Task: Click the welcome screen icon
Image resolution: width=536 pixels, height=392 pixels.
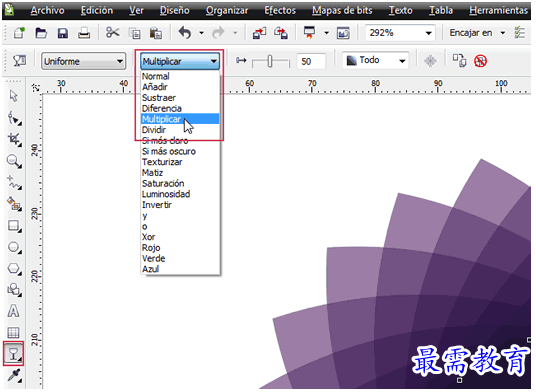Action: tap(343, 33)
